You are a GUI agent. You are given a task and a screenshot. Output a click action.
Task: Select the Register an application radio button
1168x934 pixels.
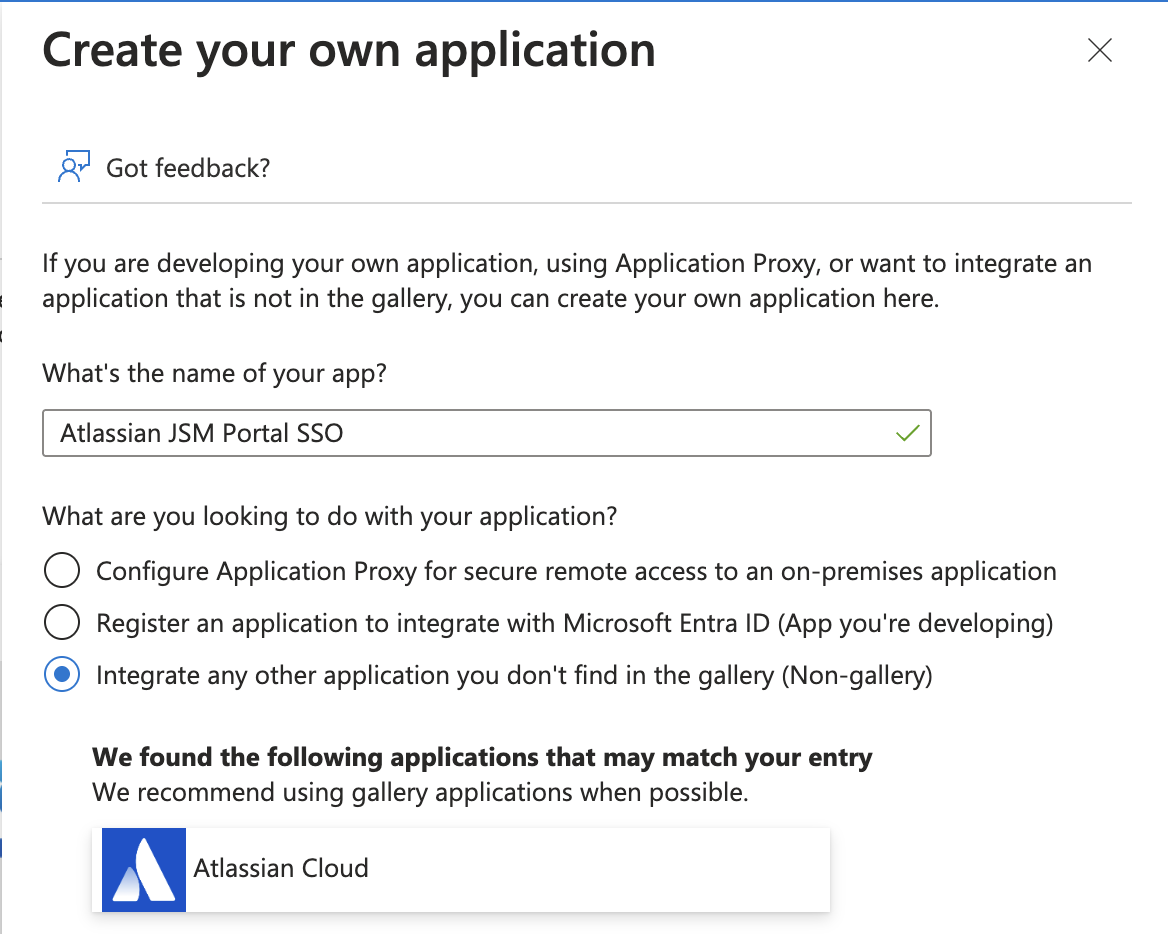point(62,624)
